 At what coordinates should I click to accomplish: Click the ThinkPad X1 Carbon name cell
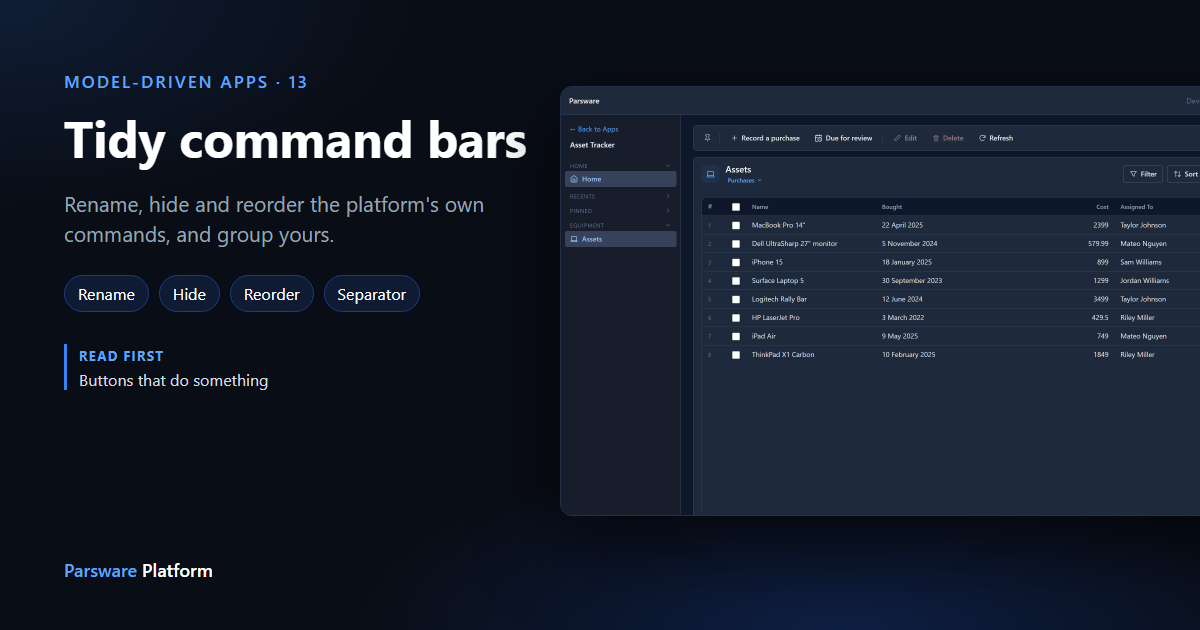[x=783, y=355]
